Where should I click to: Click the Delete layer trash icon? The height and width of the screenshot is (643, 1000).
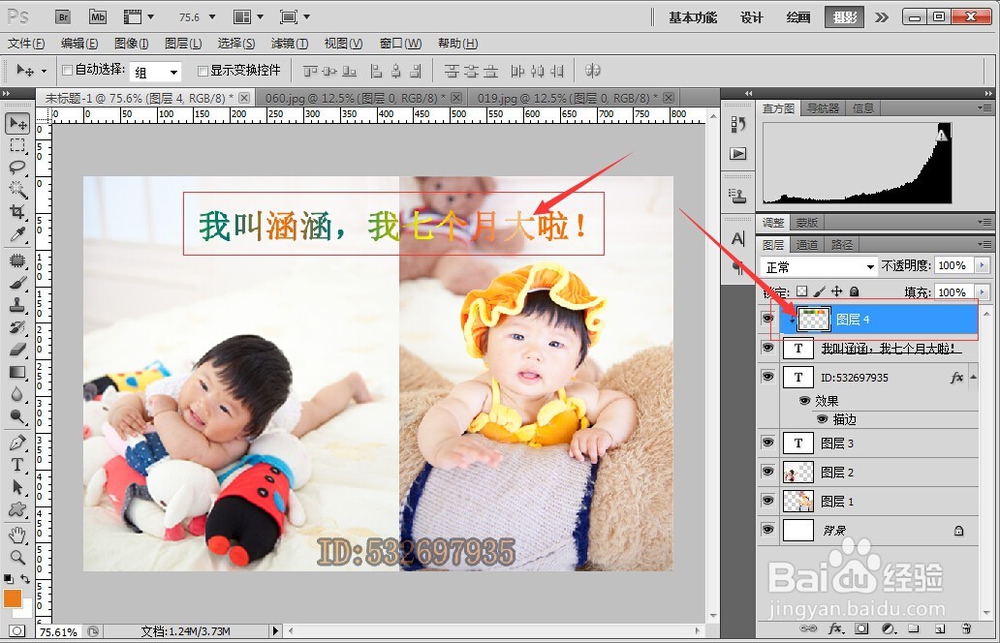(x=966, y=628)
